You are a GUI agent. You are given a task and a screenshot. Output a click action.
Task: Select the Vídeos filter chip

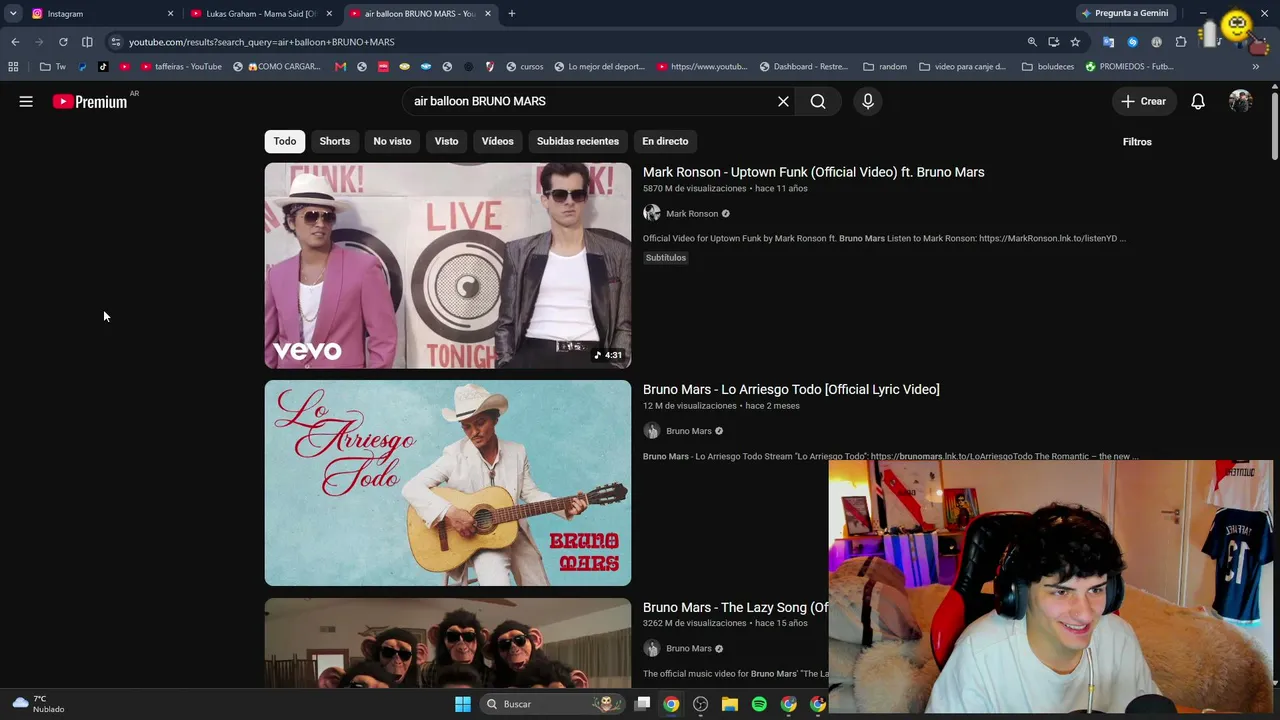[497, 141]
